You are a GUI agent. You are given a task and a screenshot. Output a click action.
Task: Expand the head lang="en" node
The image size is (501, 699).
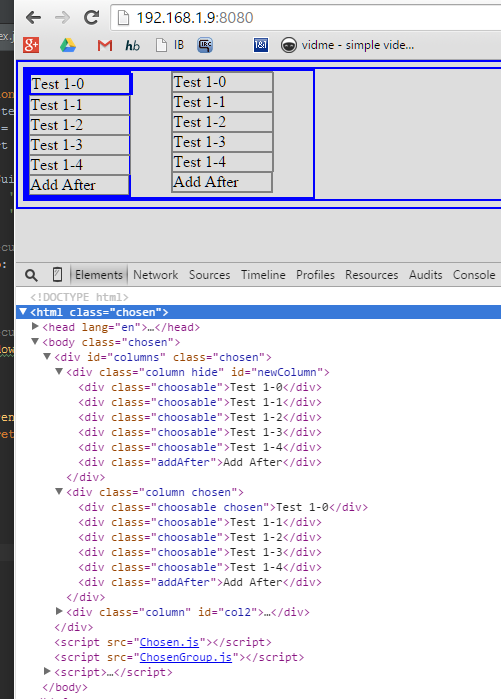pos(35,326)
